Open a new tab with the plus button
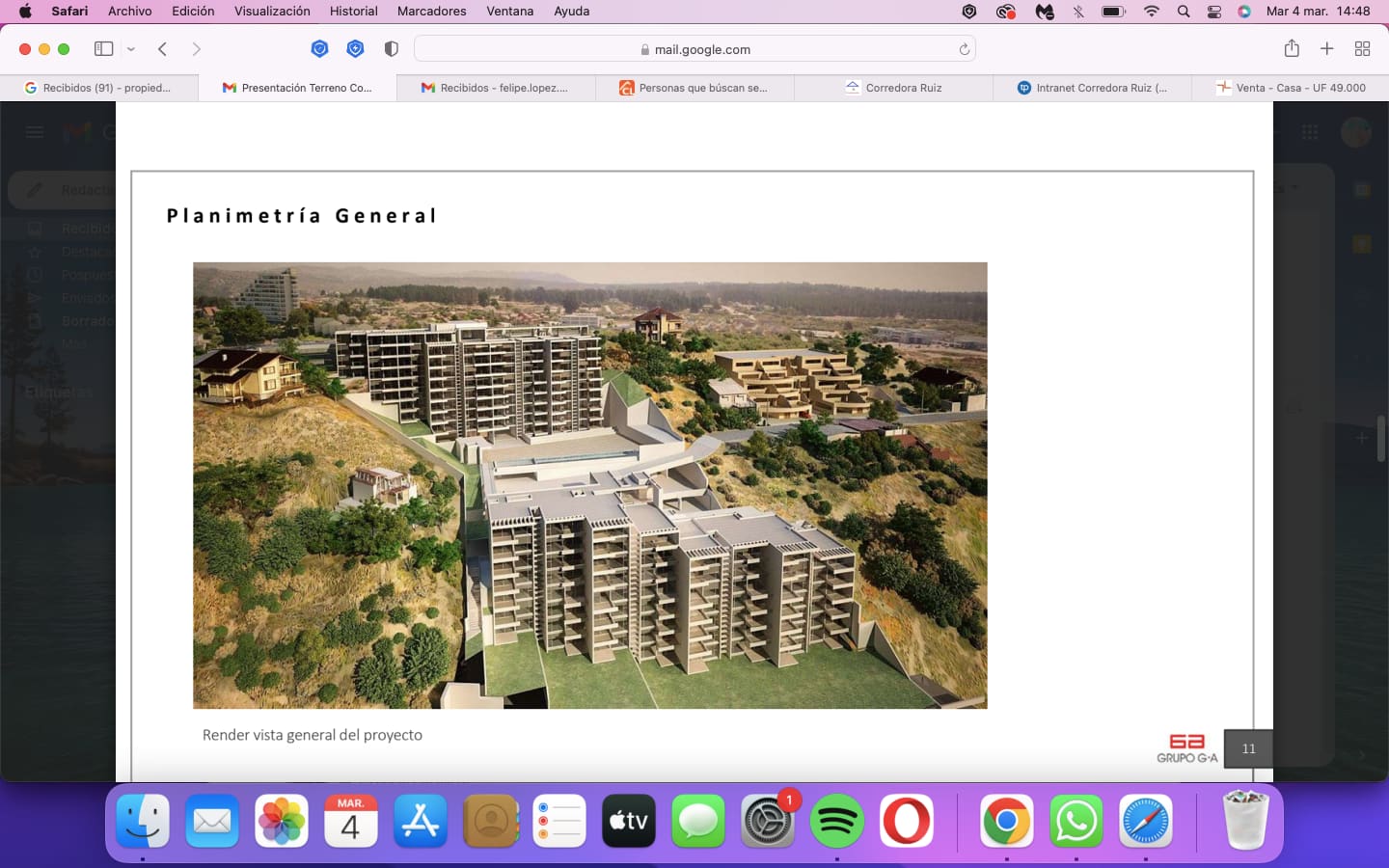 pos(1327,49)
